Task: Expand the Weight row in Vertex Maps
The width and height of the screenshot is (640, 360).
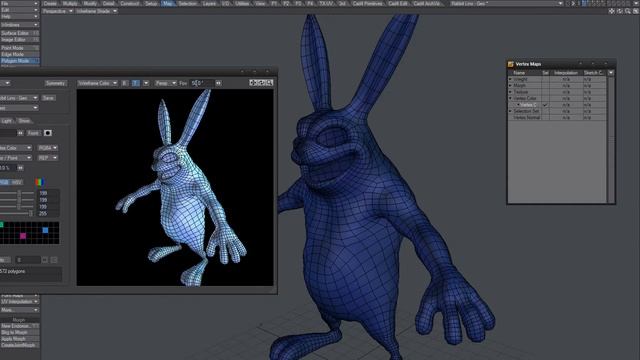Action: 510,79
